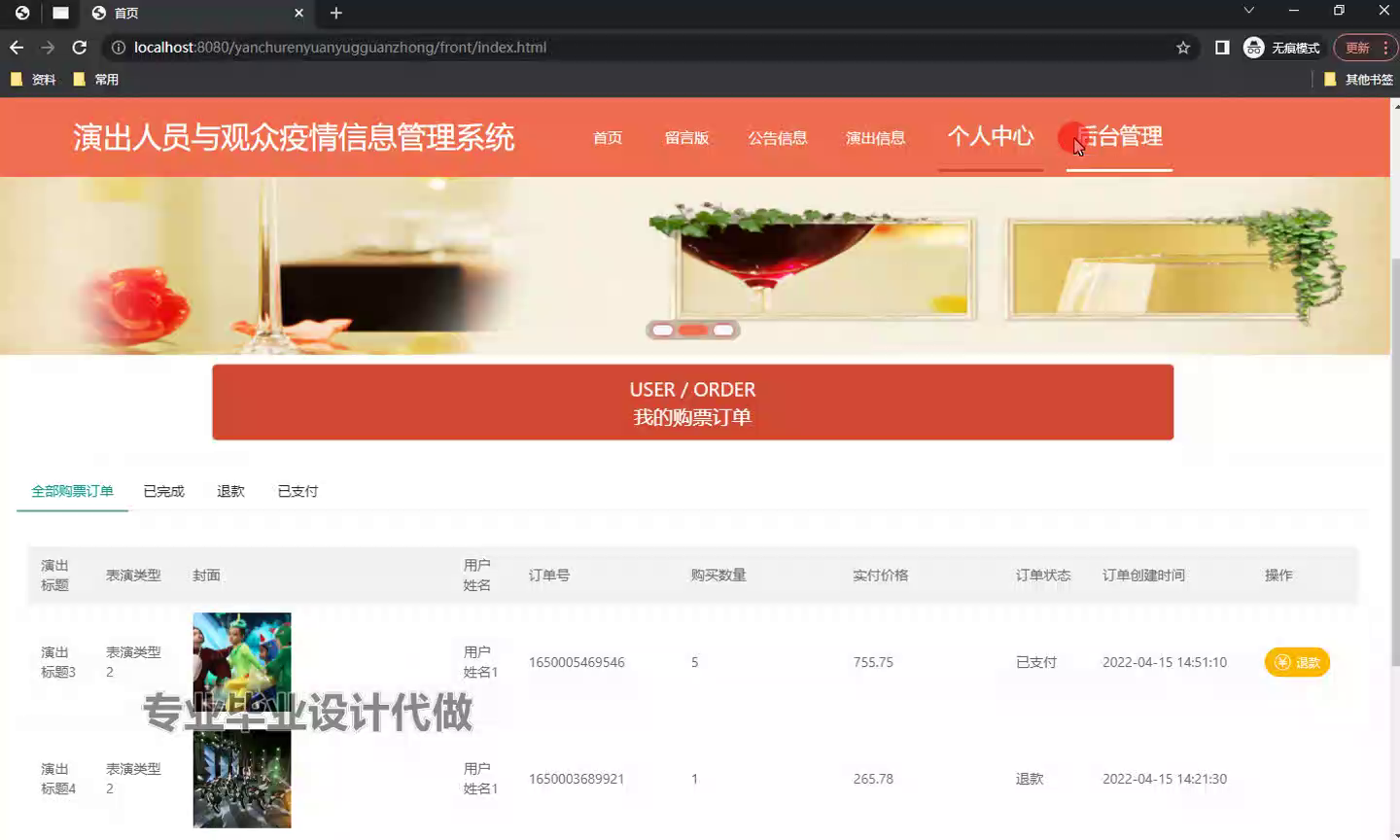Close the 首页 browser tab
The height and width of the screenshot is (840, 1400).
pos(298,13)
